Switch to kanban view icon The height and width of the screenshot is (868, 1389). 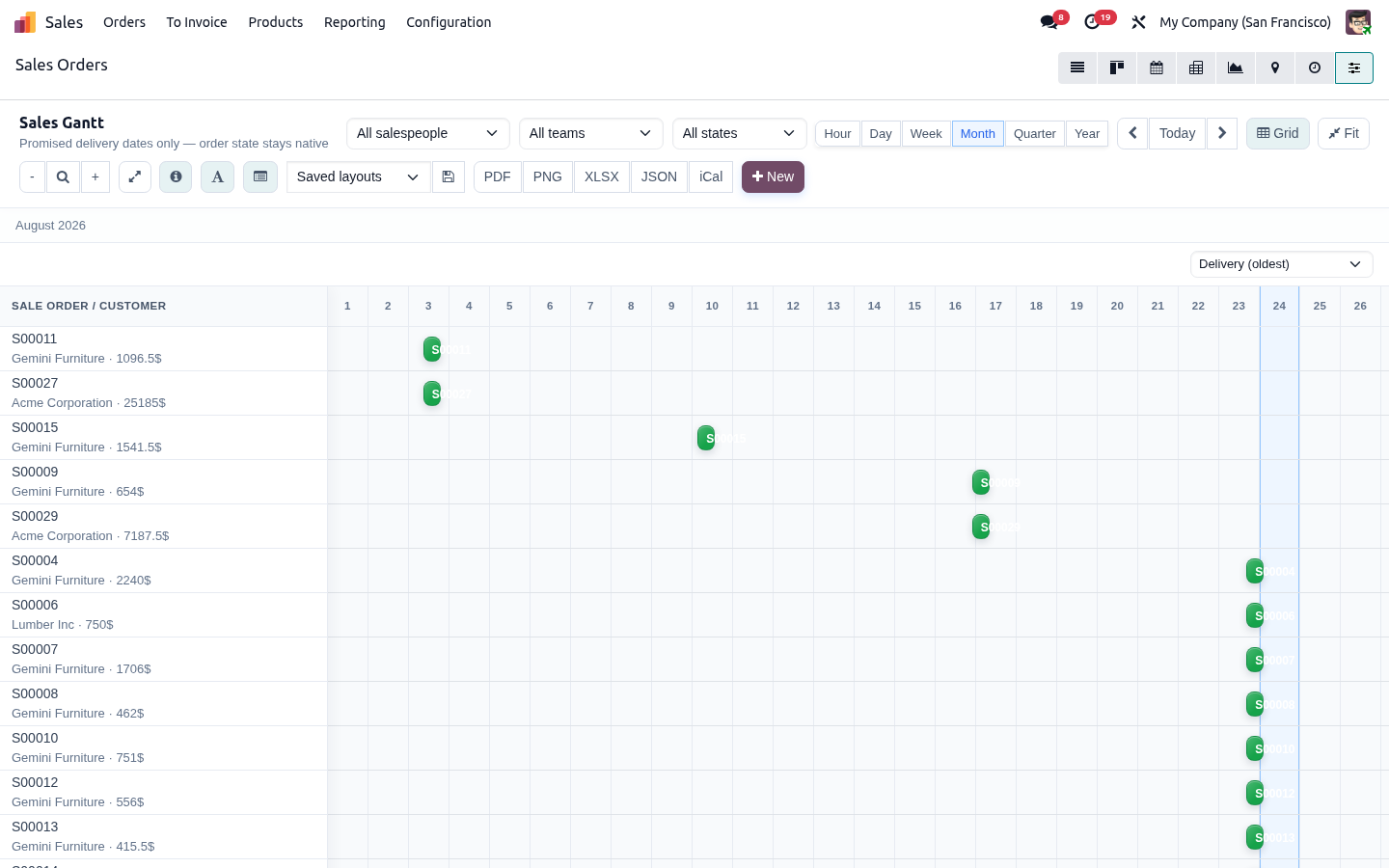[1117, 68]
